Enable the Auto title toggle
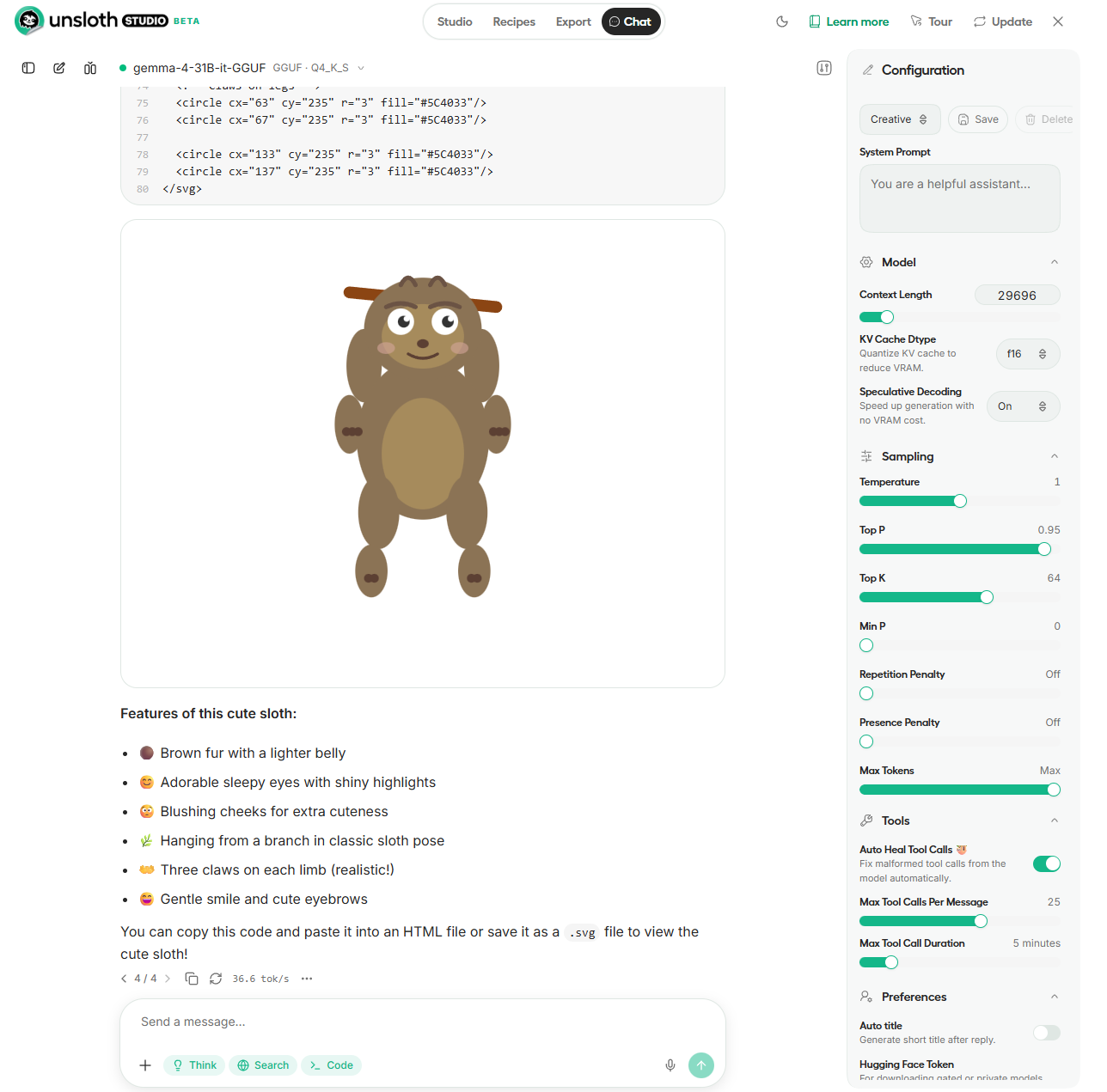The height and width of the screenshot is (1092, 1107). point(1046,1033)
